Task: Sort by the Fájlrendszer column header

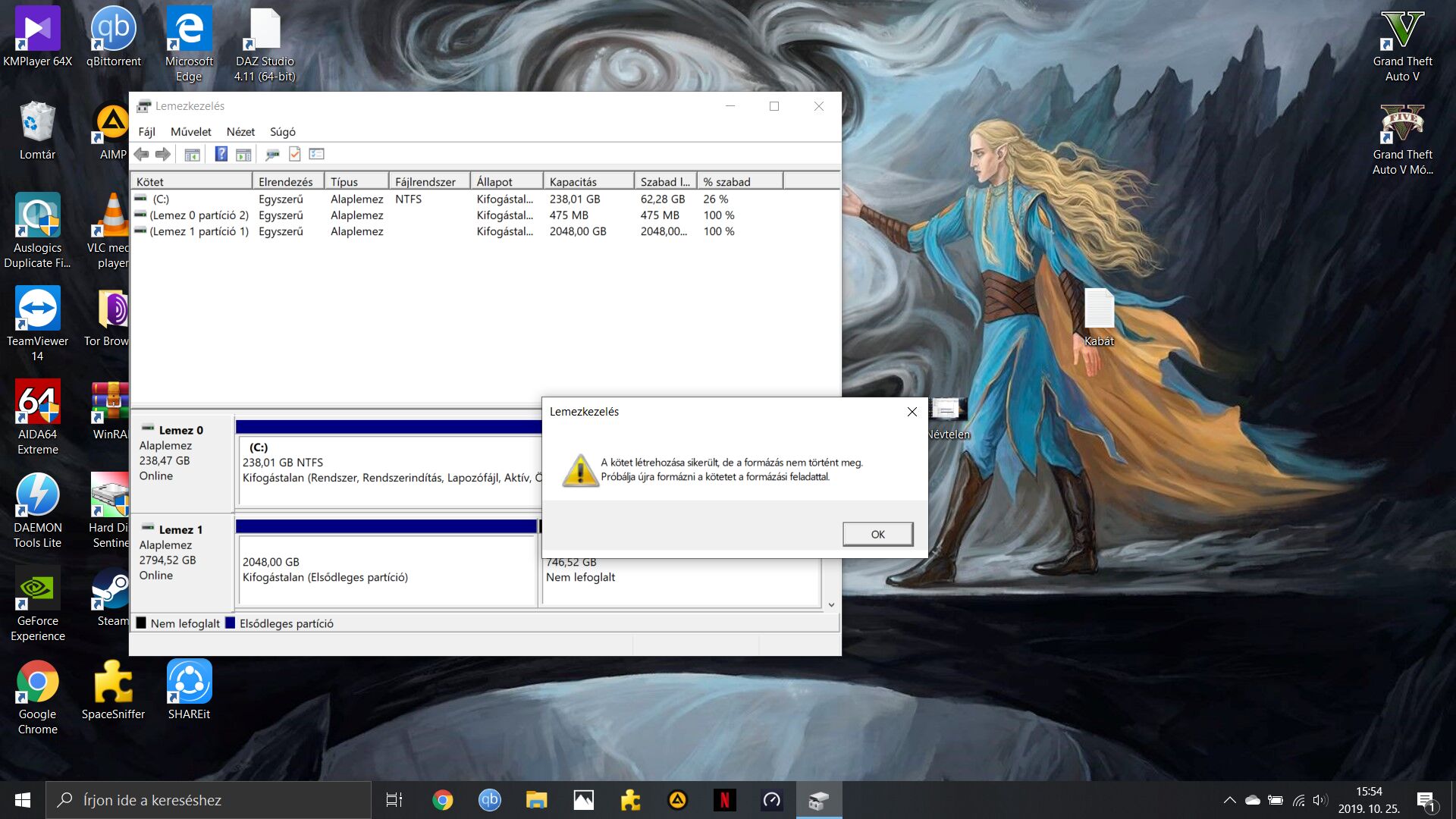Action: pyautogui.click(x=429, y=182)
